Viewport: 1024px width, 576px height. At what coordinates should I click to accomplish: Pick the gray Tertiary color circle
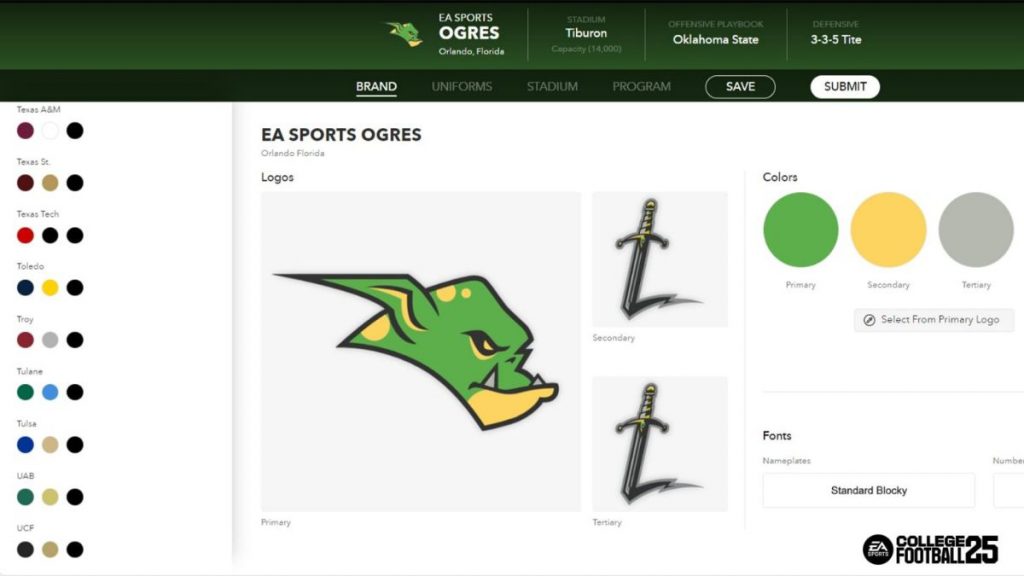coord(976,230)
